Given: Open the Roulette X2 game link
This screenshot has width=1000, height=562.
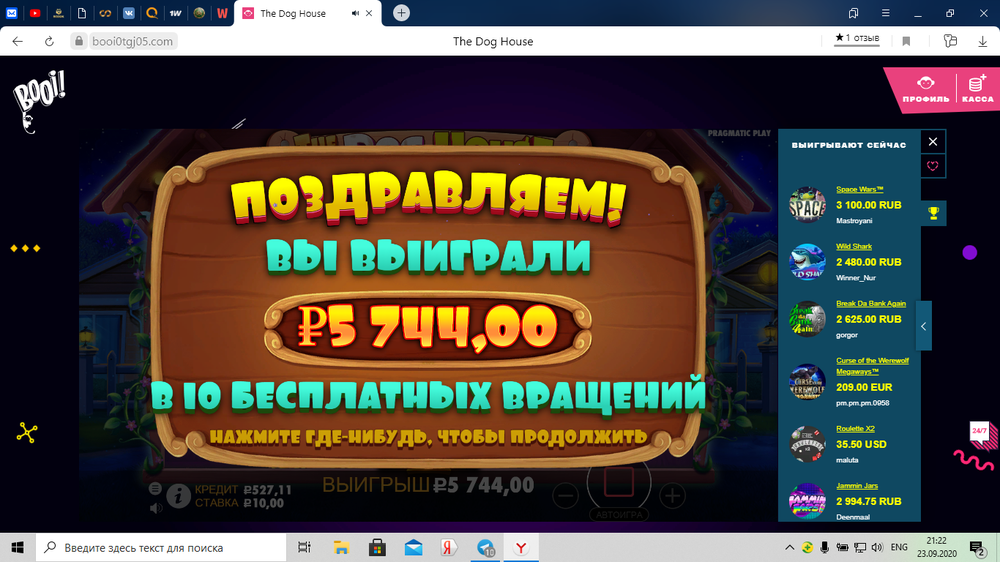Looking at the screenshot, I should pos(855,429).
